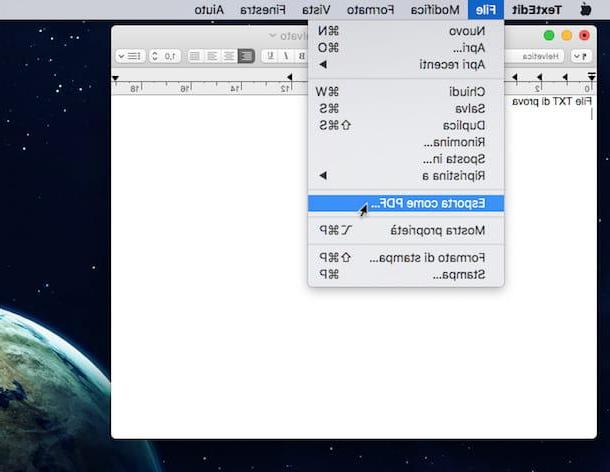610x472 pixels.
Task: Open the Vista menu
Action: coord(316,10)
